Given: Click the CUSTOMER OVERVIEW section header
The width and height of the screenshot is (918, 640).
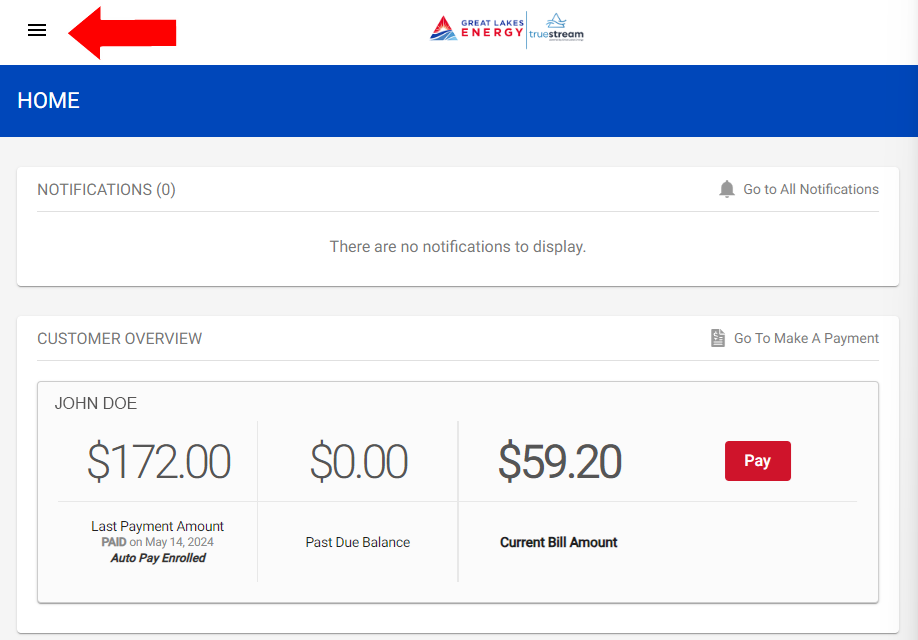Looking at the screenshot, I should 119,339.
